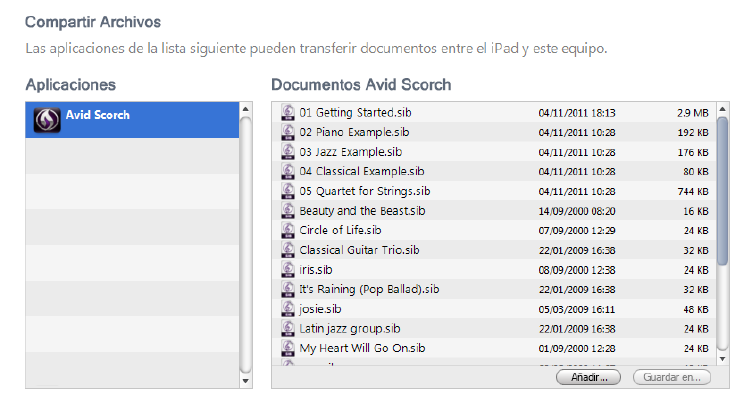Click the file icon beside 02 Piano Example.sib
This screenshot has width=752, height=407.
(x=288, y=132)
